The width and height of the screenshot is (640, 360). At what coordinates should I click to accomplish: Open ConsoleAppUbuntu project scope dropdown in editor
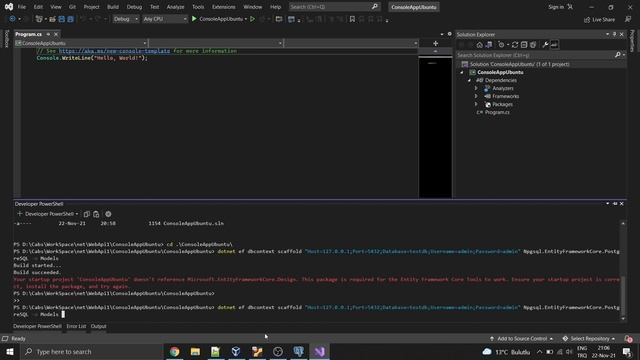81,43
